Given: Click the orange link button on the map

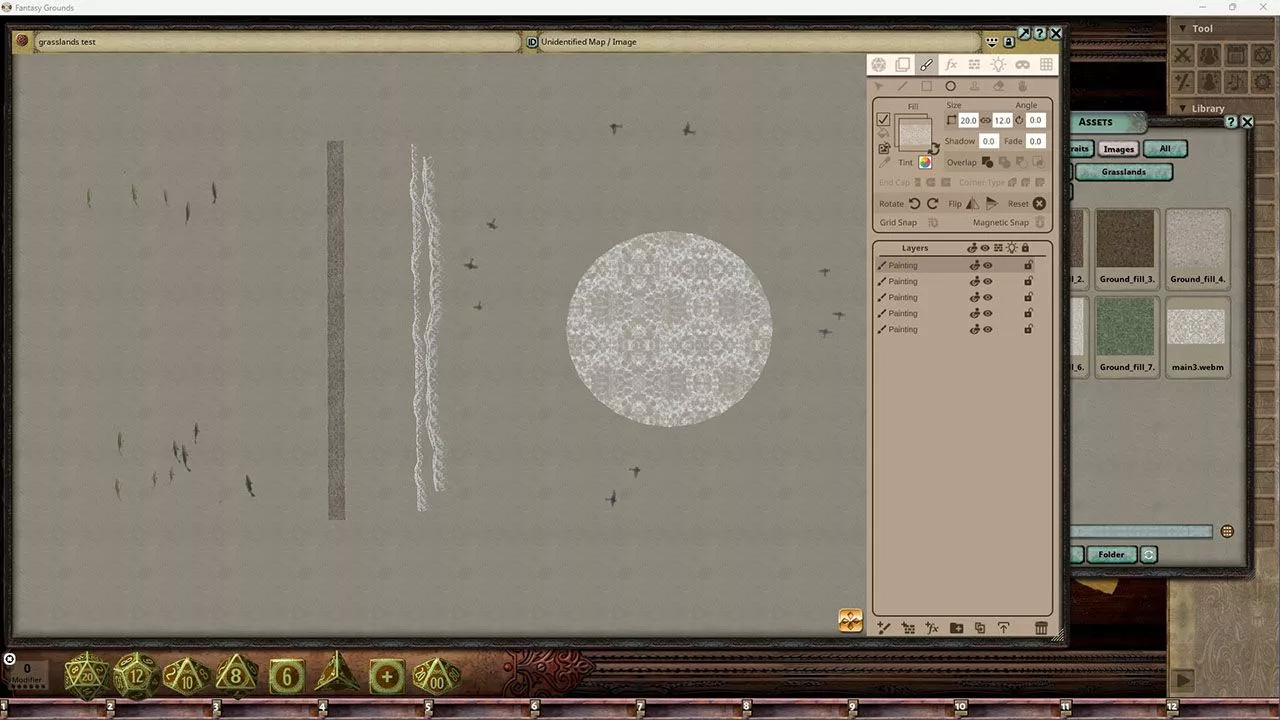Looking at the screenshot, I should [850, 620].
